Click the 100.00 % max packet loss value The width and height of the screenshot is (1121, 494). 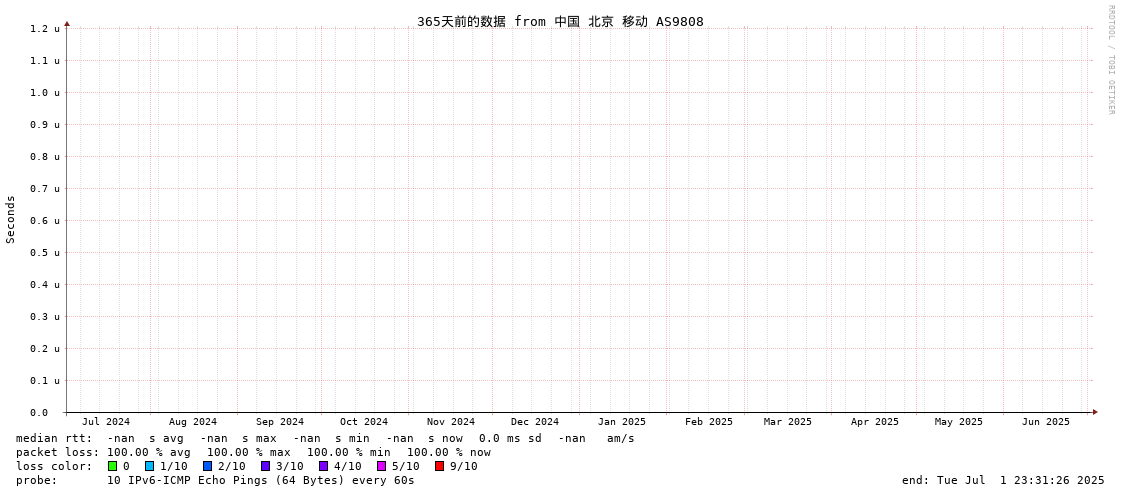point(249,452)
